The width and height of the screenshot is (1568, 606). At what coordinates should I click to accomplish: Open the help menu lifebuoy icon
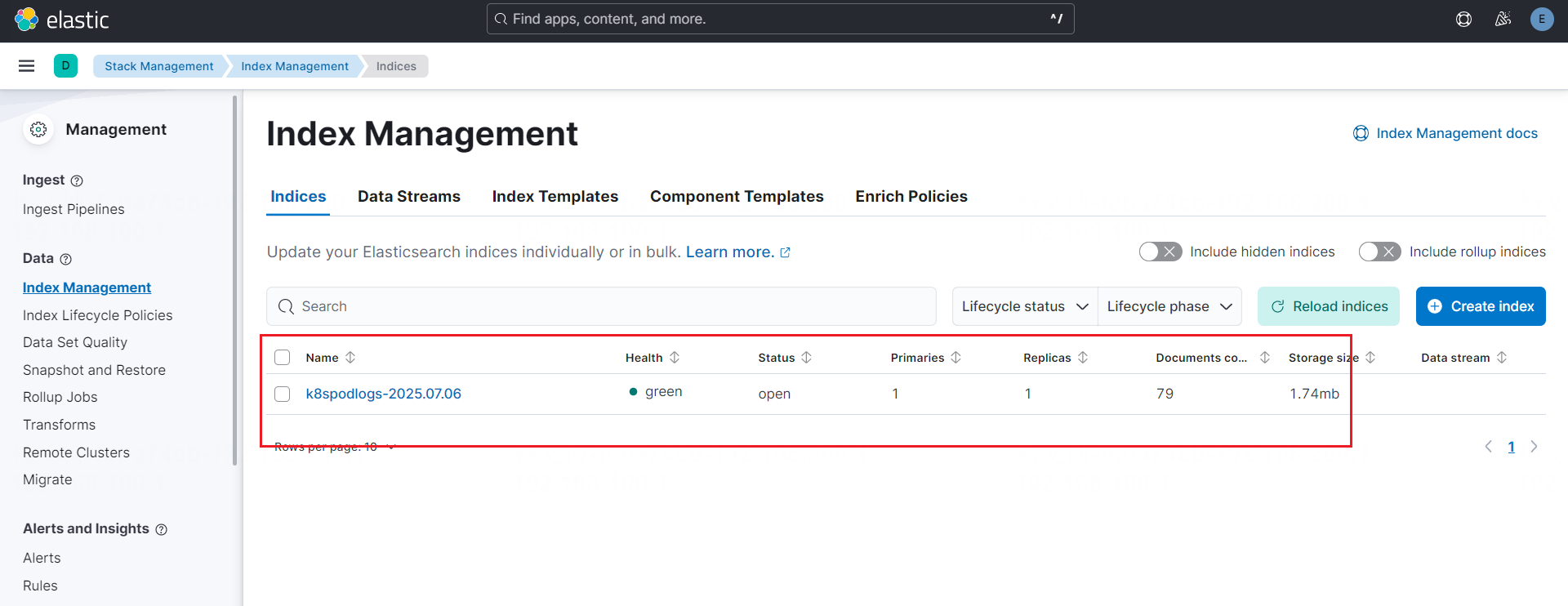pos(1463,19)
